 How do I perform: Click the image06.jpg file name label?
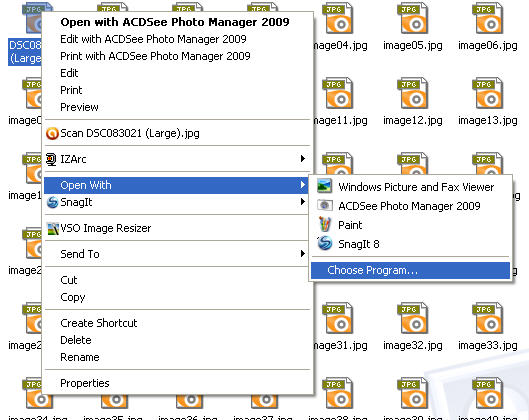click(x=488, y=45)
